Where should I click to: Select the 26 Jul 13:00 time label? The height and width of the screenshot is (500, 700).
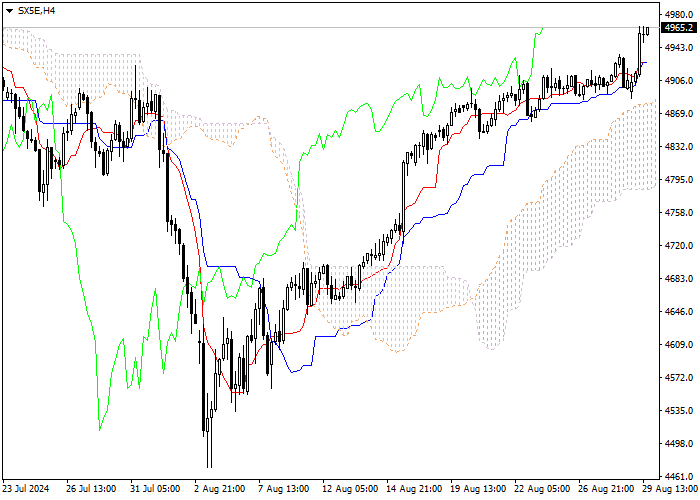(91, 488)
